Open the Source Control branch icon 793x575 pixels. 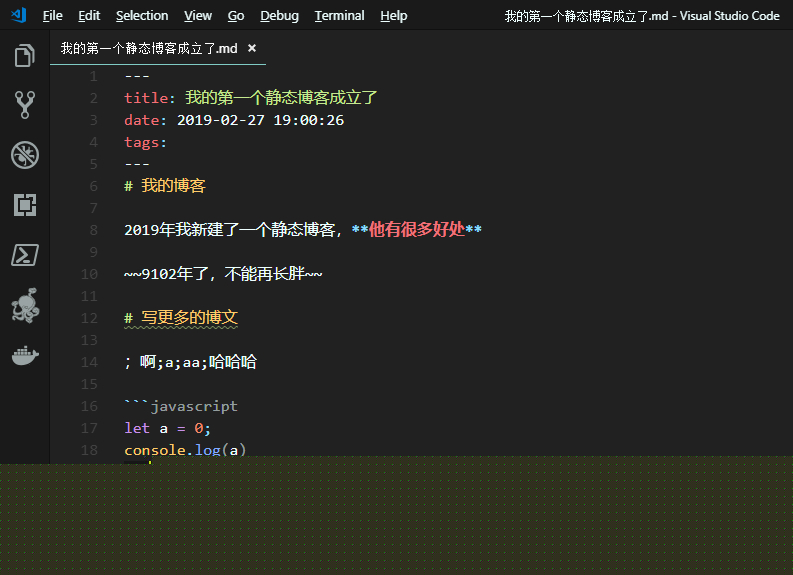(x=25, y=105)
